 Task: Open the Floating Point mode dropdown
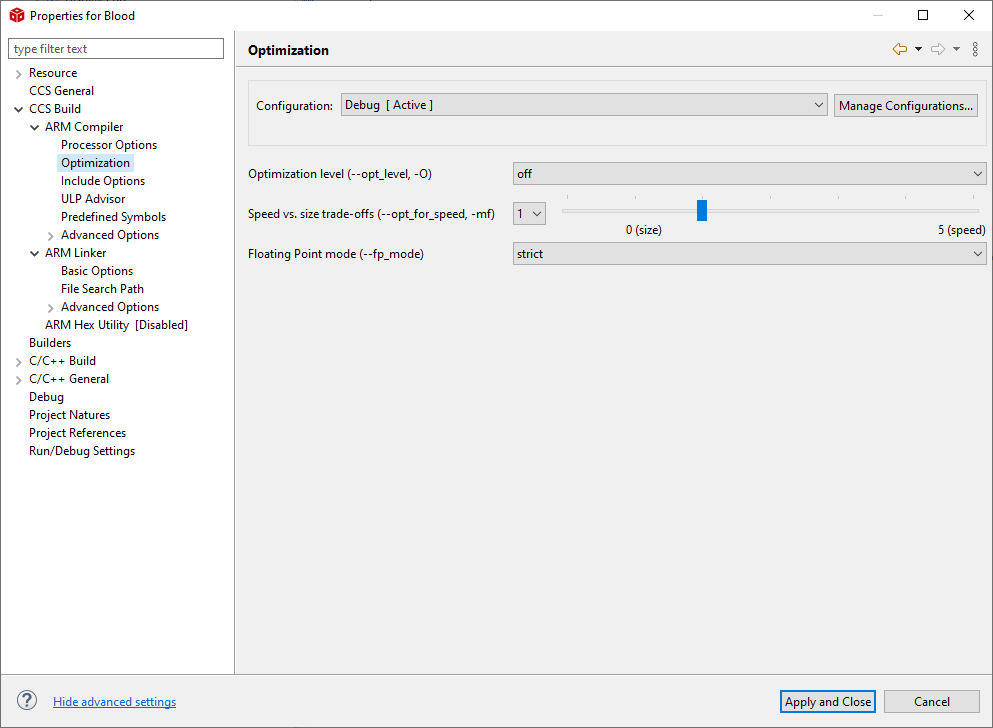(x=749, y=254)
